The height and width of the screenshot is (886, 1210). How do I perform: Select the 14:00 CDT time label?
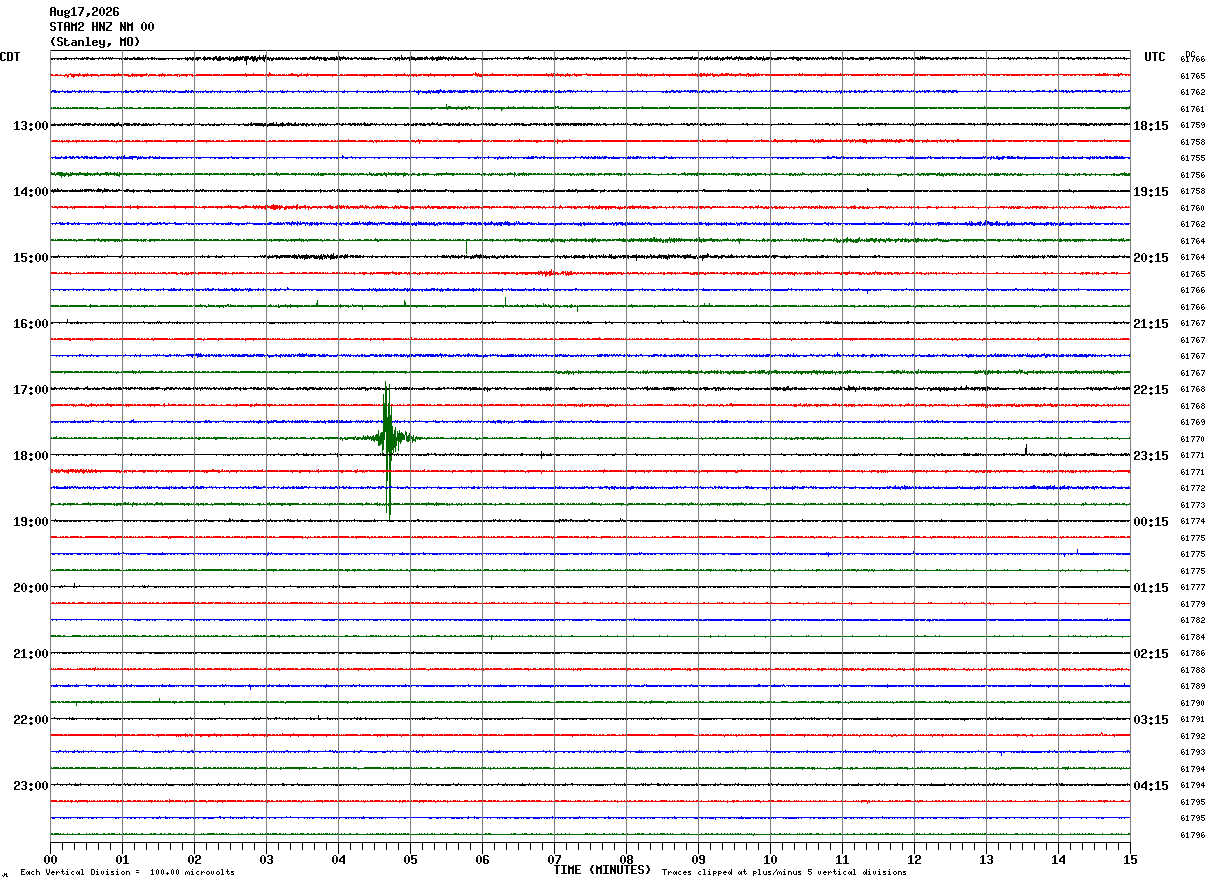point(30,192)
